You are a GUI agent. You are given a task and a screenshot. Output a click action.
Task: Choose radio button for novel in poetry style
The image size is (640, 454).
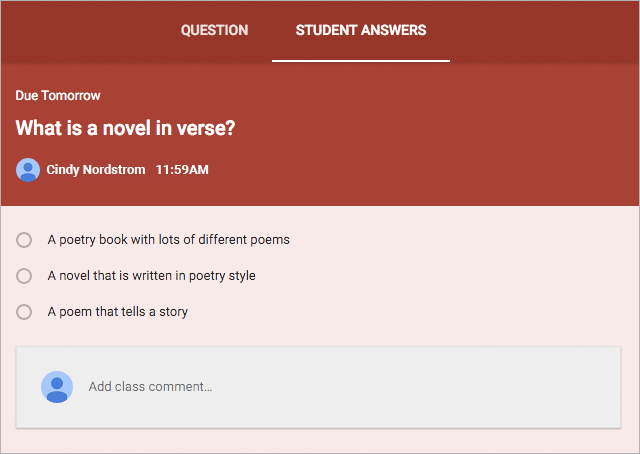24,275
